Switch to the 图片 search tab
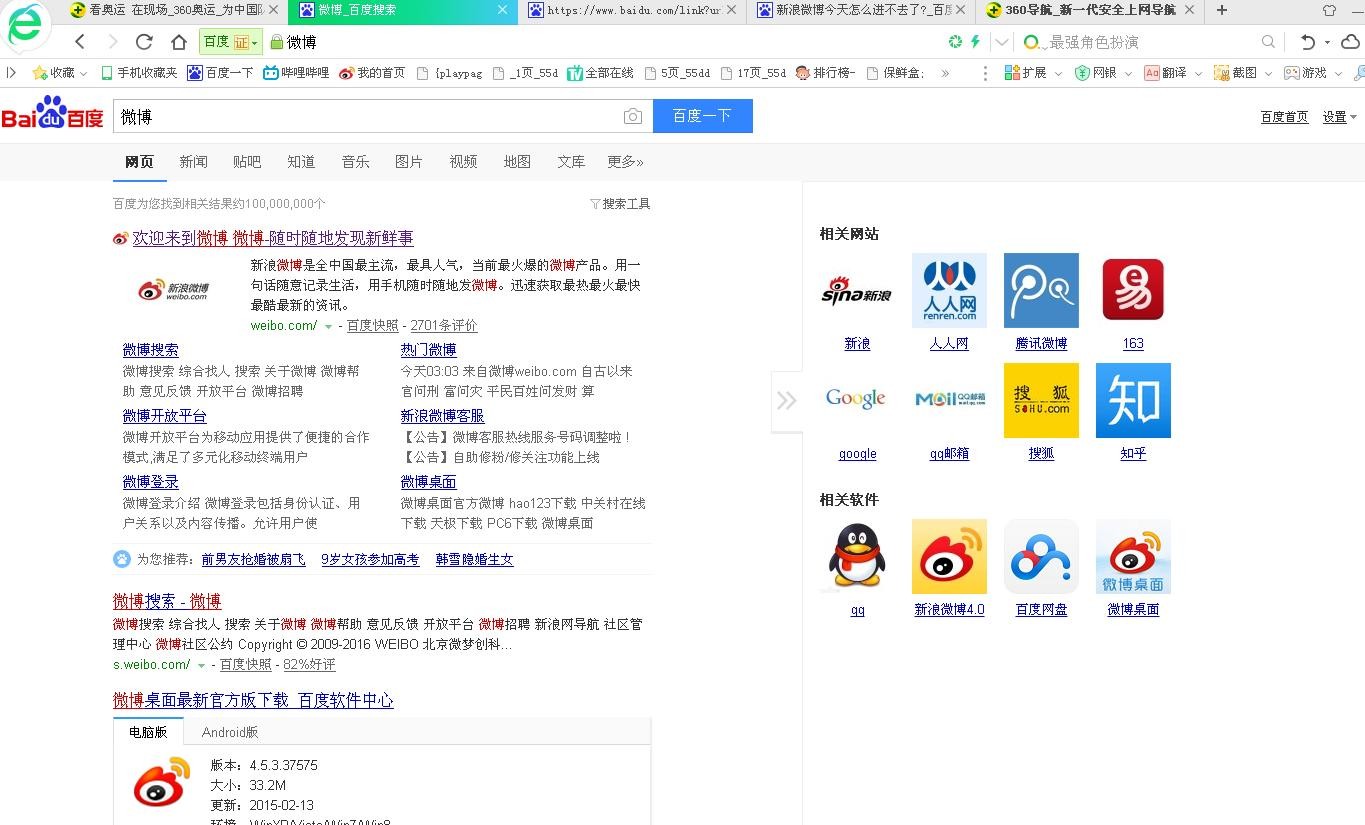This screenshot has width=1365, height=825. click(409, 161)
